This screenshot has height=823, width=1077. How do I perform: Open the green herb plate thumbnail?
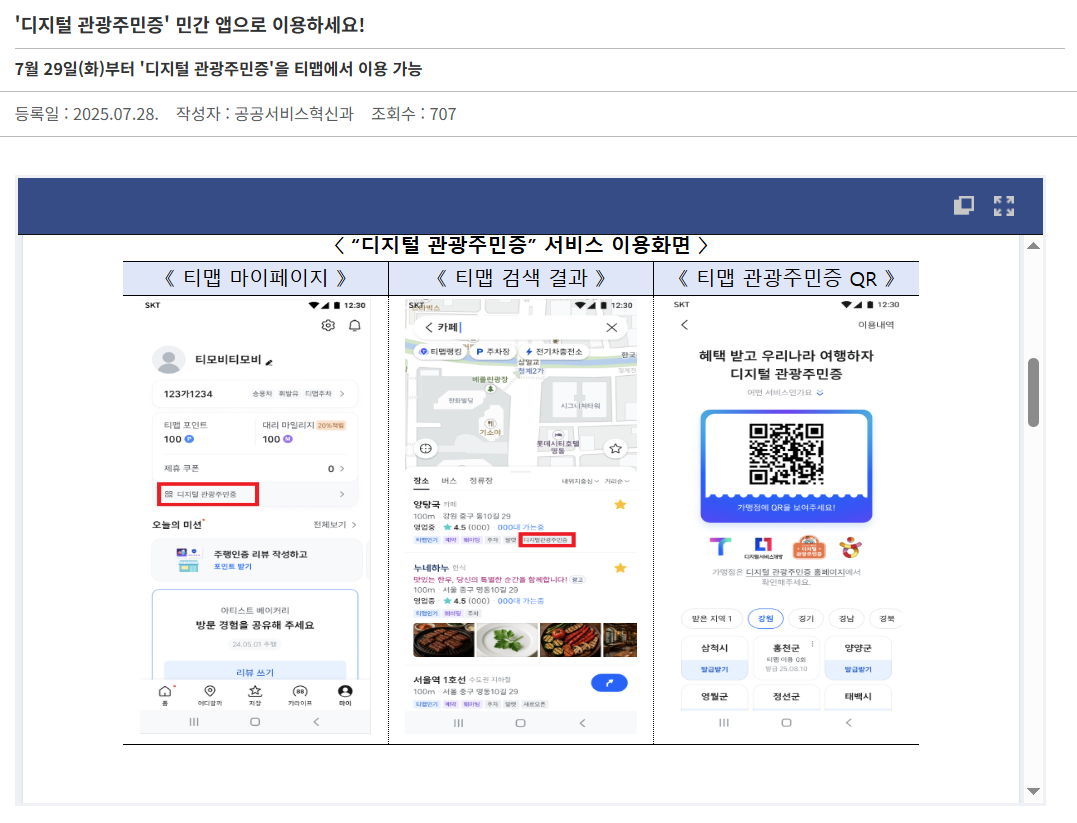click(507, 640)
